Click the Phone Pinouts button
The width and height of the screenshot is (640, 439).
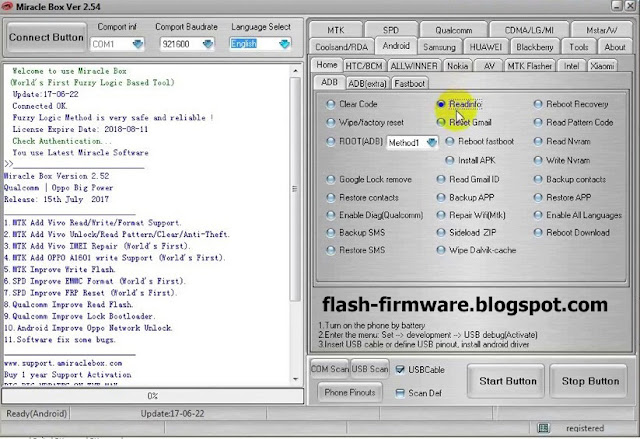(x=350, y=392)
